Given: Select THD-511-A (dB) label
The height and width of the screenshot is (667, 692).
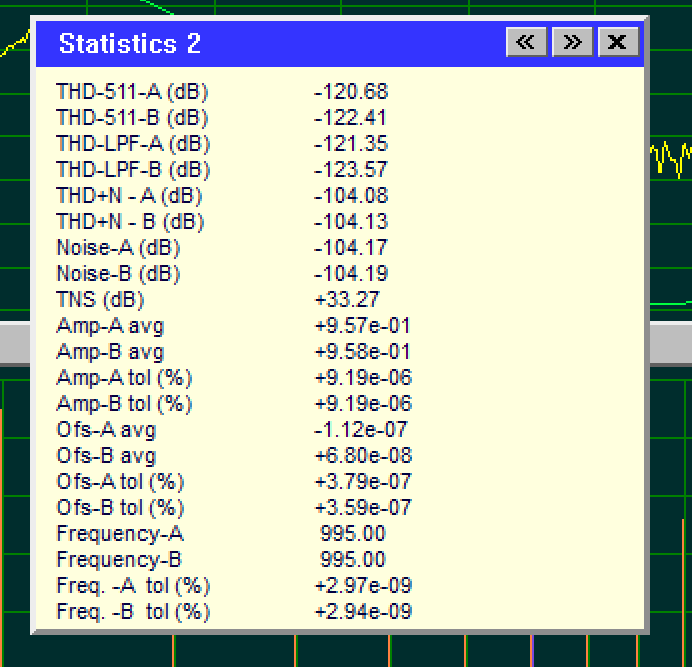Looking at the screenshot, I should pyautogui.click(x=132, y=92).
